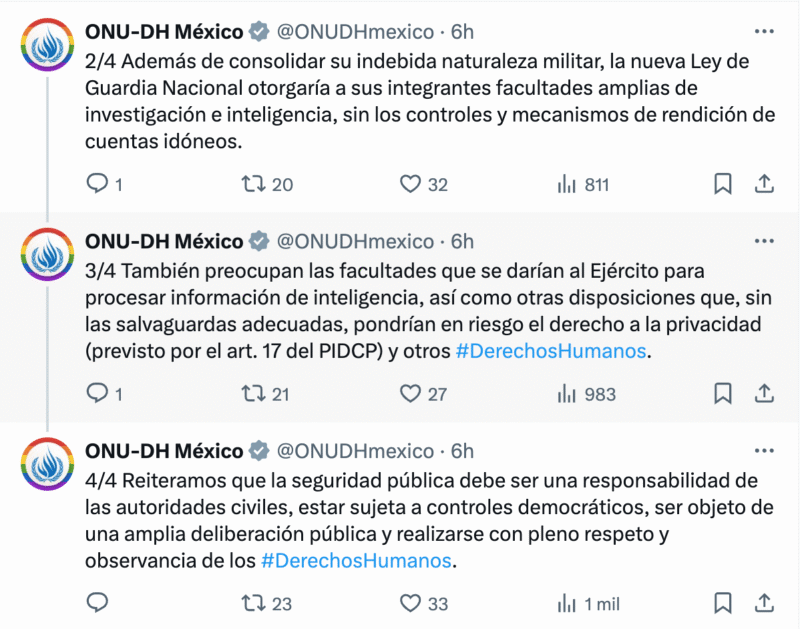Like the 2/4 tweet showing 32 likes
The height and width of the screenshot is (629, 800).
pos(410,184)
